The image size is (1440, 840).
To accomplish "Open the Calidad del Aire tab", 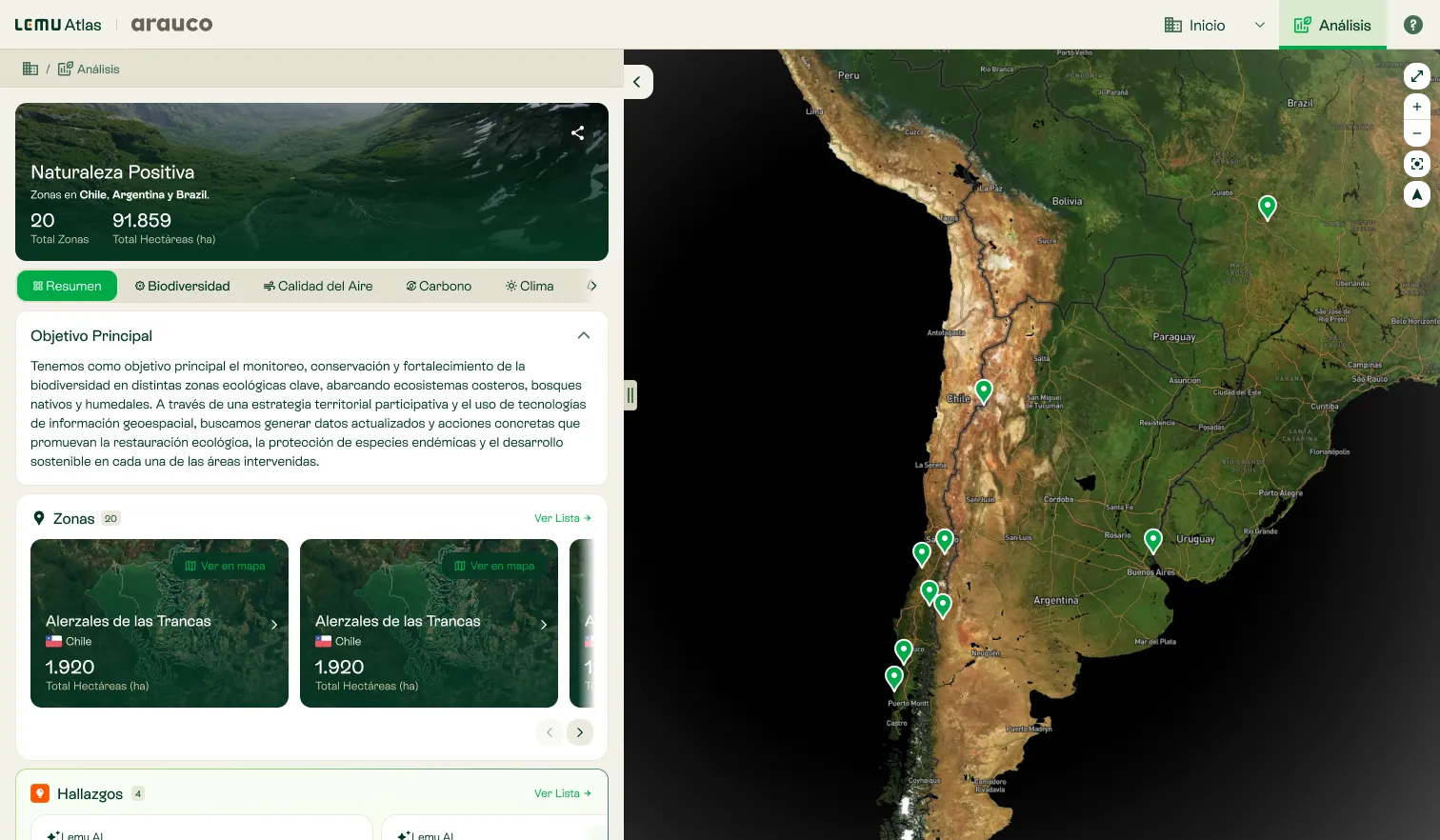I will coord(318,286).
